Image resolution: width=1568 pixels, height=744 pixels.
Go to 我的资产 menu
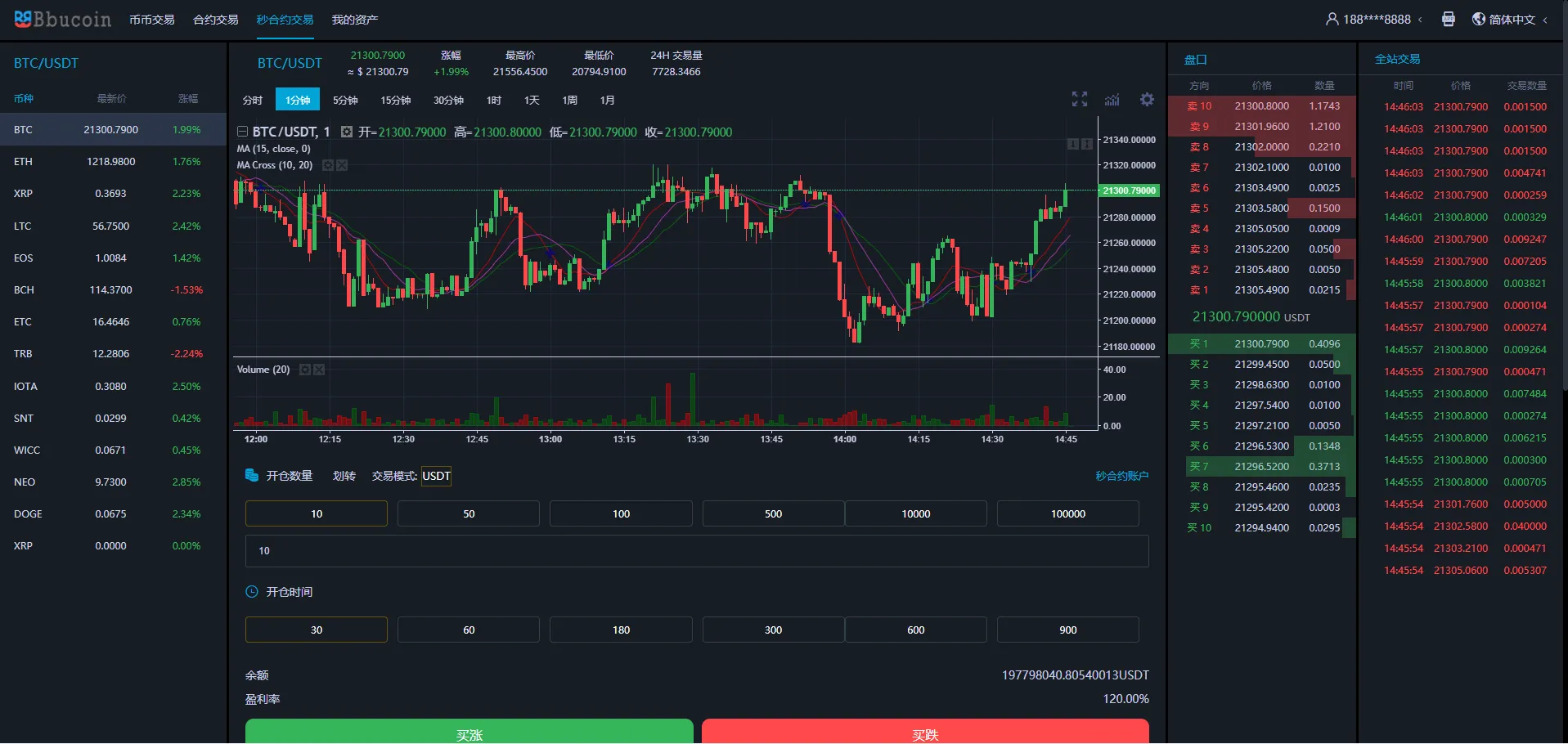point(355,20)
